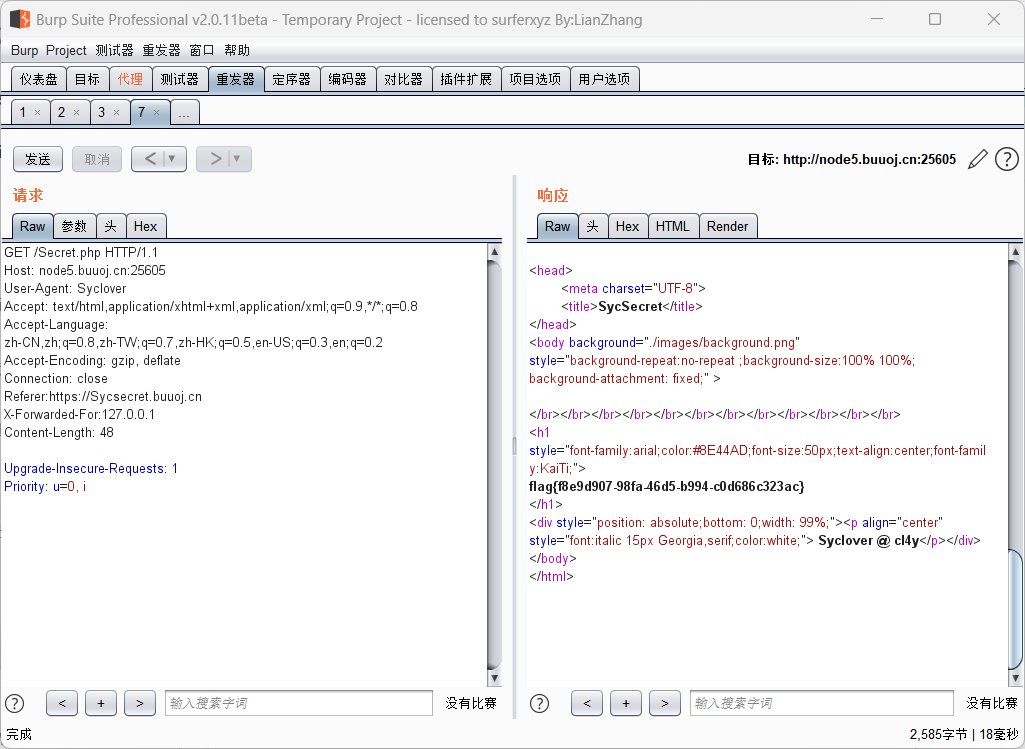Viewport: 1025px width, 749px height.
Task: Go to next request search match
Action: point(140,703)
